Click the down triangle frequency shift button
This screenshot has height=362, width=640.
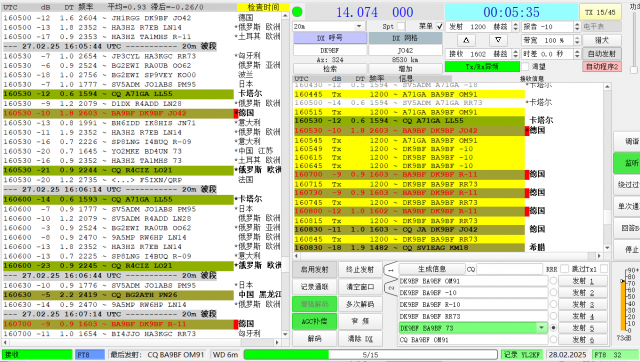pos(498,40)
